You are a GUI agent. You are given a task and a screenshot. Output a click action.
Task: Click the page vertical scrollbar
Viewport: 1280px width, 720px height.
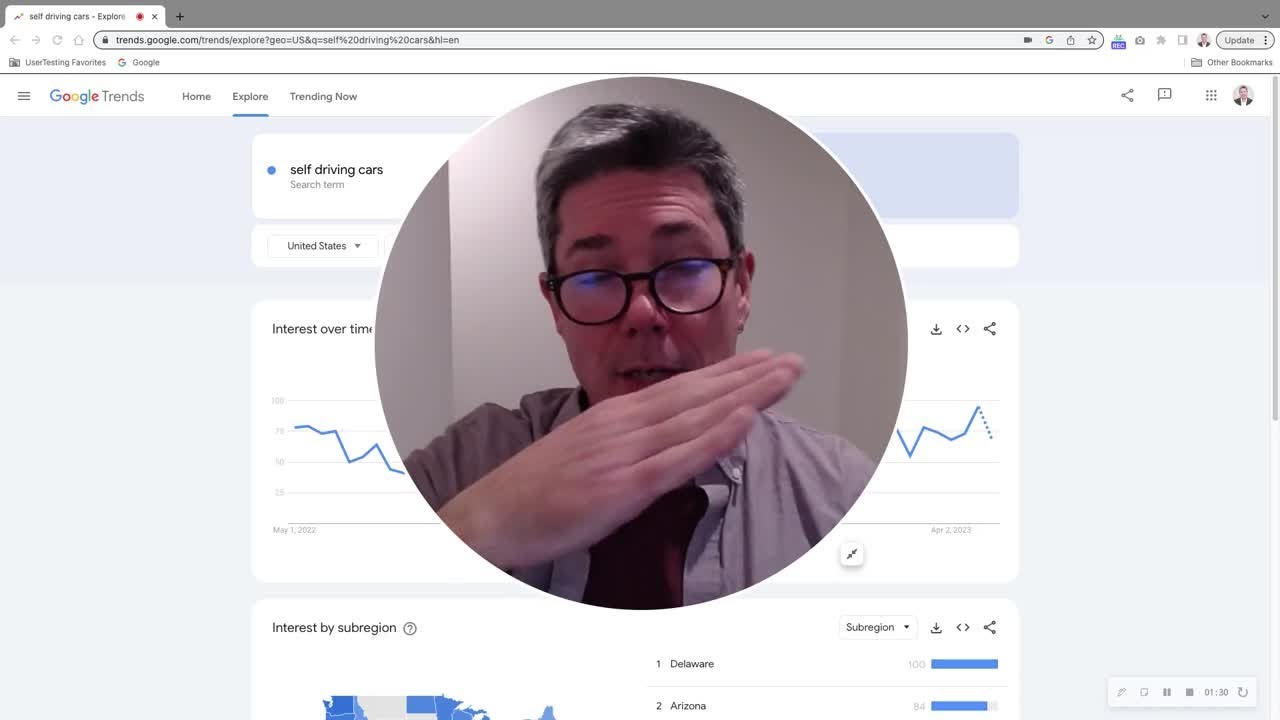tap(1274, 250)
